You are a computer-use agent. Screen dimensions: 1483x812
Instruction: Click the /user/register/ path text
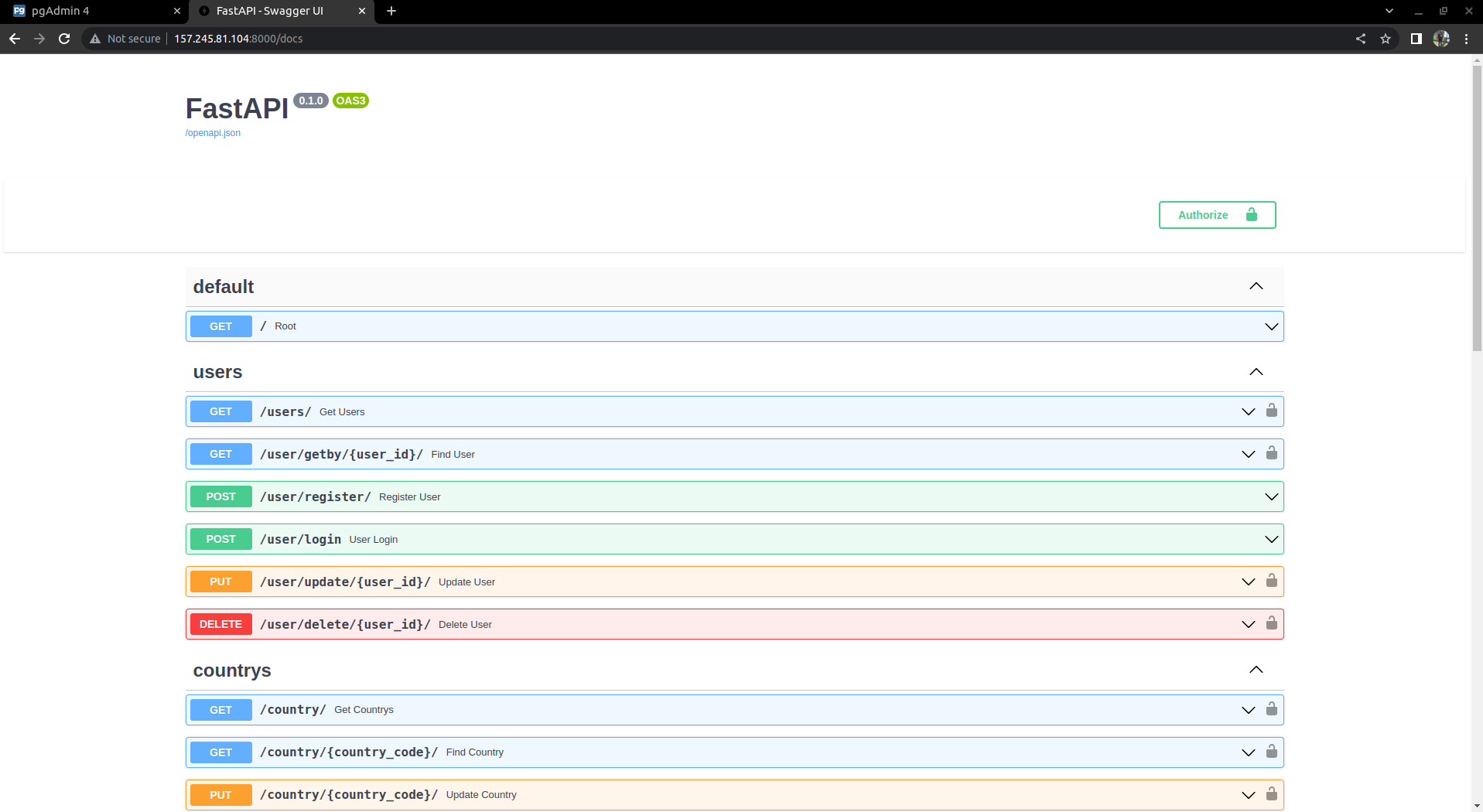click(x=316, y=496)
